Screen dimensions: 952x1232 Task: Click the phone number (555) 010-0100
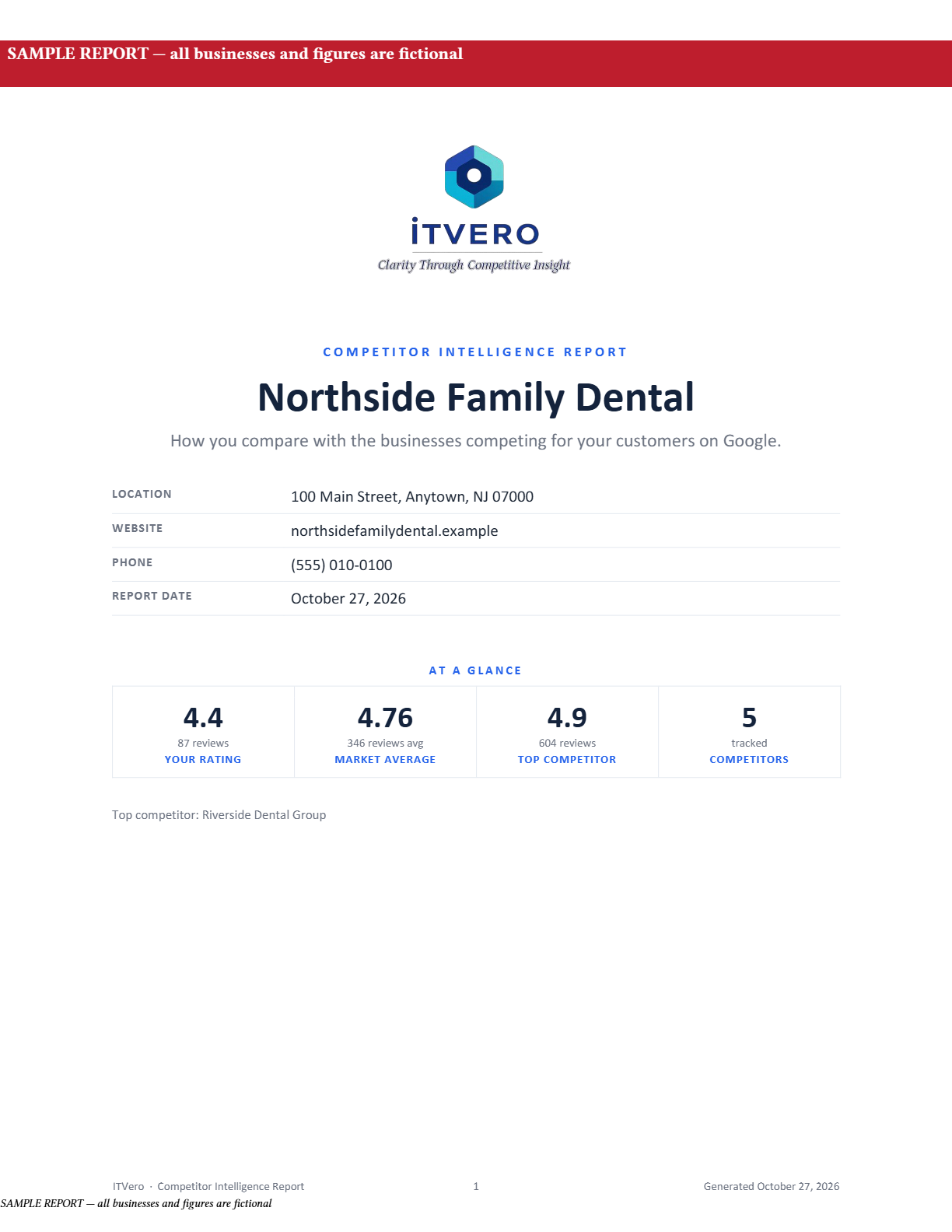click(x=341, y=565)
